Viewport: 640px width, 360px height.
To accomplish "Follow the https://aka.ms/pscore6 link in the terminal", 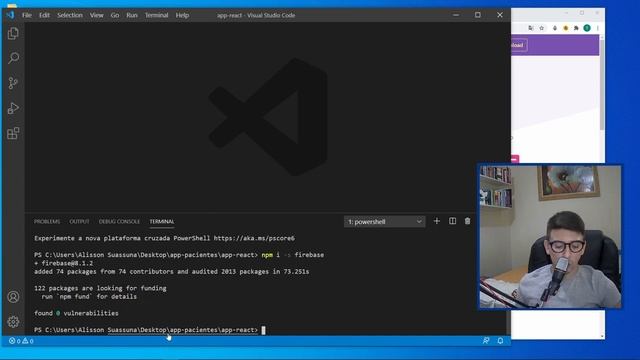I will tap(254, 238).
